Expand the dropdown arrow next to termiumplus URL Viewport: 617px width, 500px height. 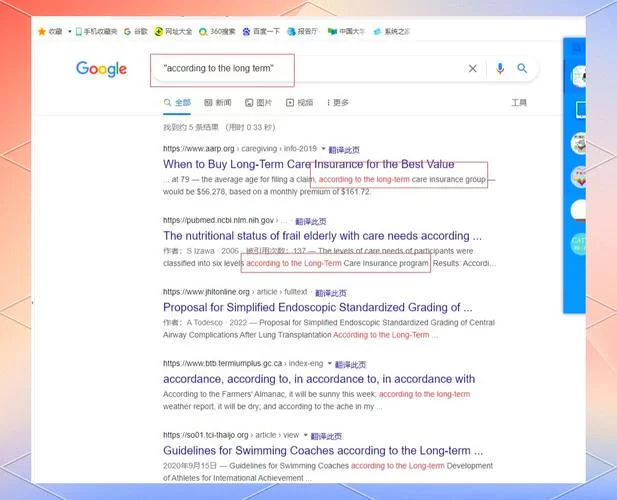coord(330,363)
